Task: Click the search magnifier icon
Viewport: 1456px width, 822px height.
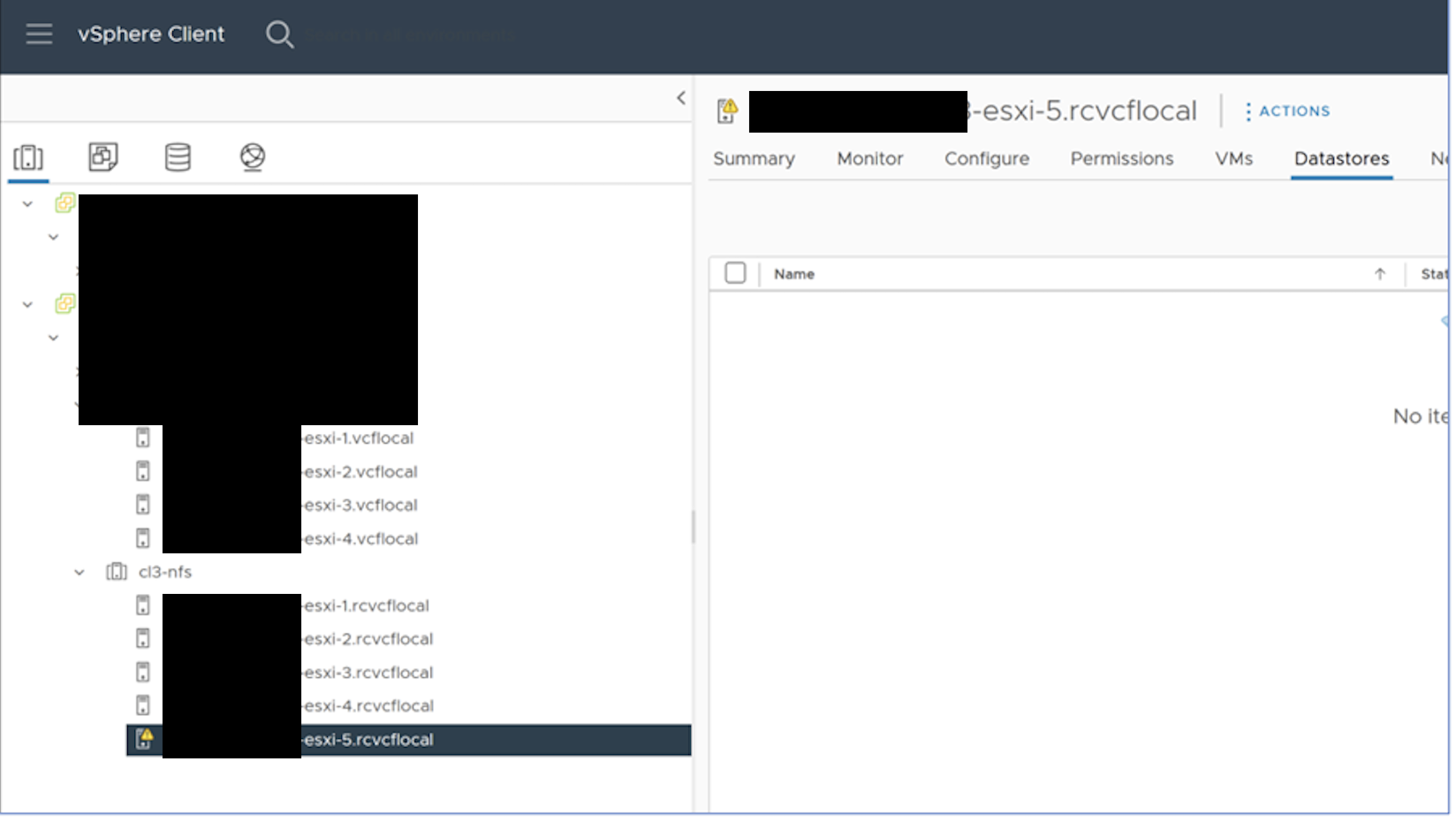Action: pos(279,34)
